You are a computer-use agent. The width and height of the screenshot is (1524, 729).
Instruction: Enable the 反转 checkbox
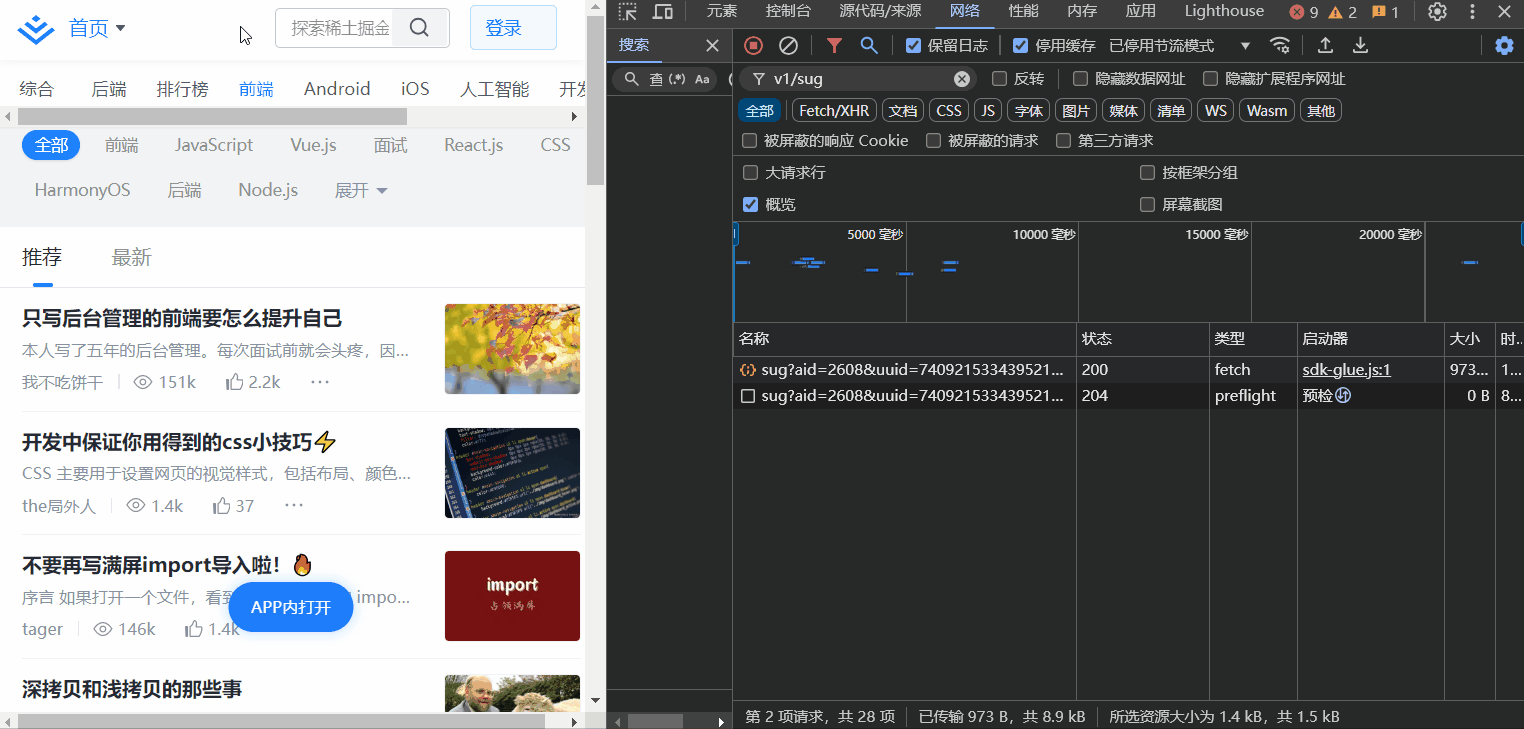[x=999, y=79]
